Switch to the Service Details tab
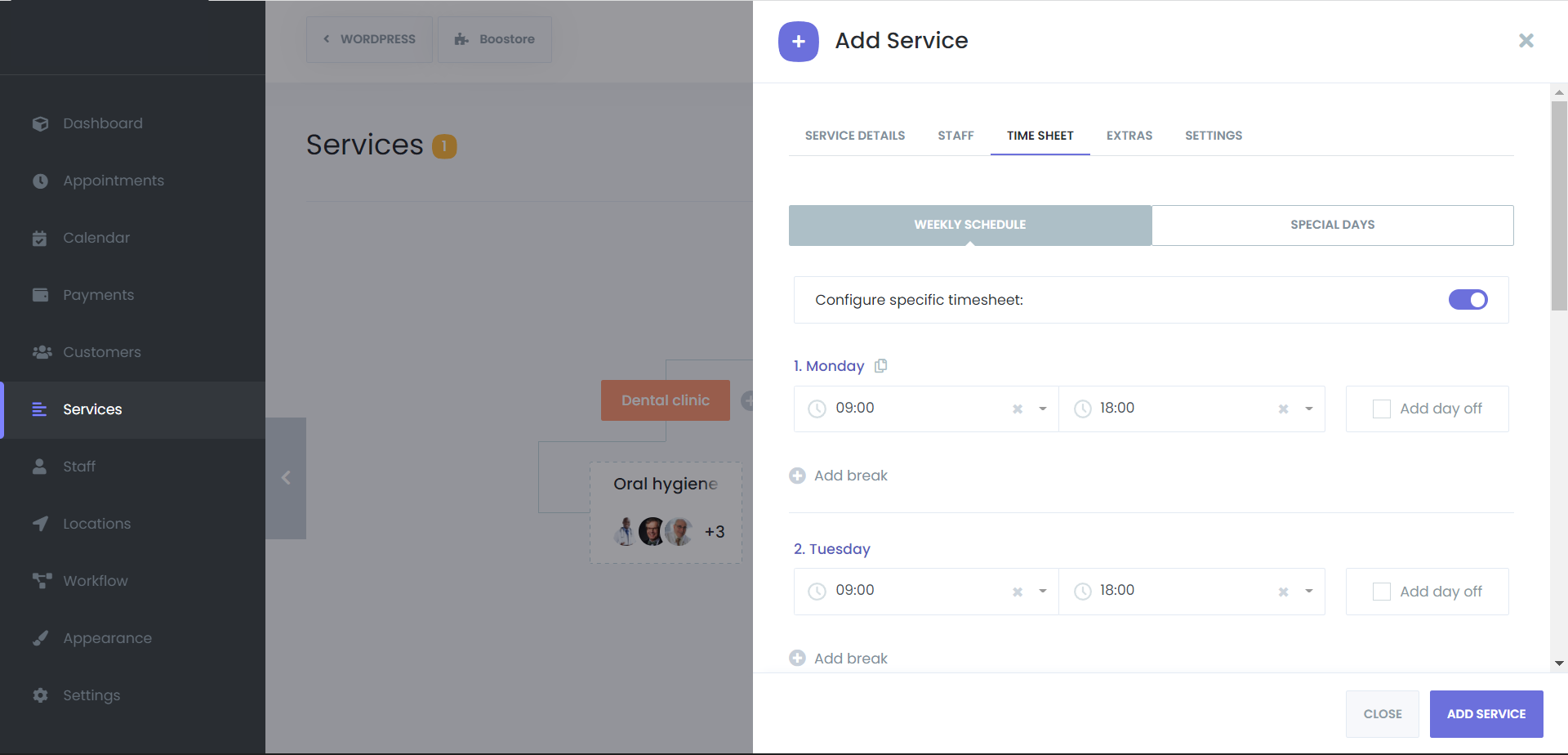 click(854, 136)
